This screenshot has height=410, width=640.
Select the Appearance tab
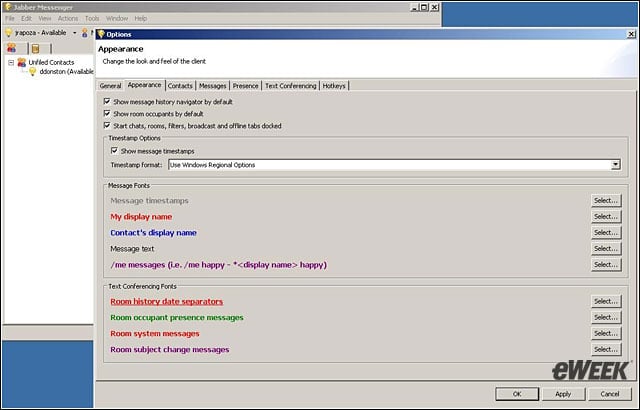pos(144,85)
